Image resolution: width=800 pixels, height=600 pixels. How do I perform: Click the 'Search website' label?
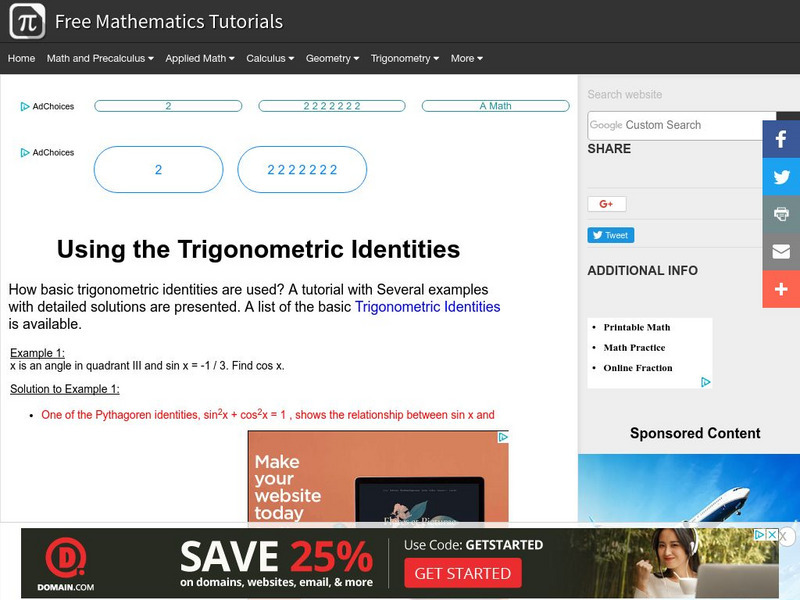pyautogui.click(x=625, y=94)
